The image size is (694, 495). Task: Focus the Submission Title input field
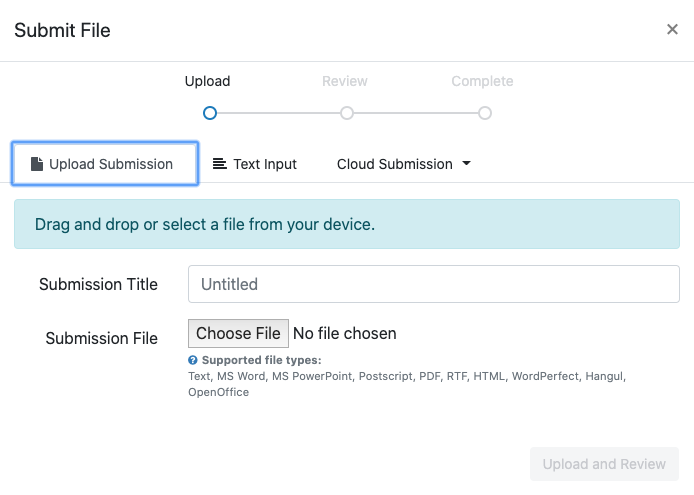pyautogui.click(x=434, y=284)
